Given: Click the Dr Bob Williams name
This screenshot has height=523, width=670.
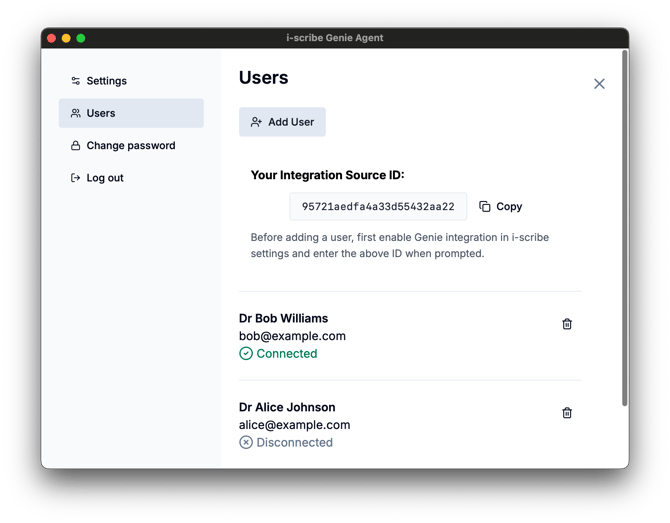Looking at the screenshot, I should pyautogui.click(x=284, y=318).
